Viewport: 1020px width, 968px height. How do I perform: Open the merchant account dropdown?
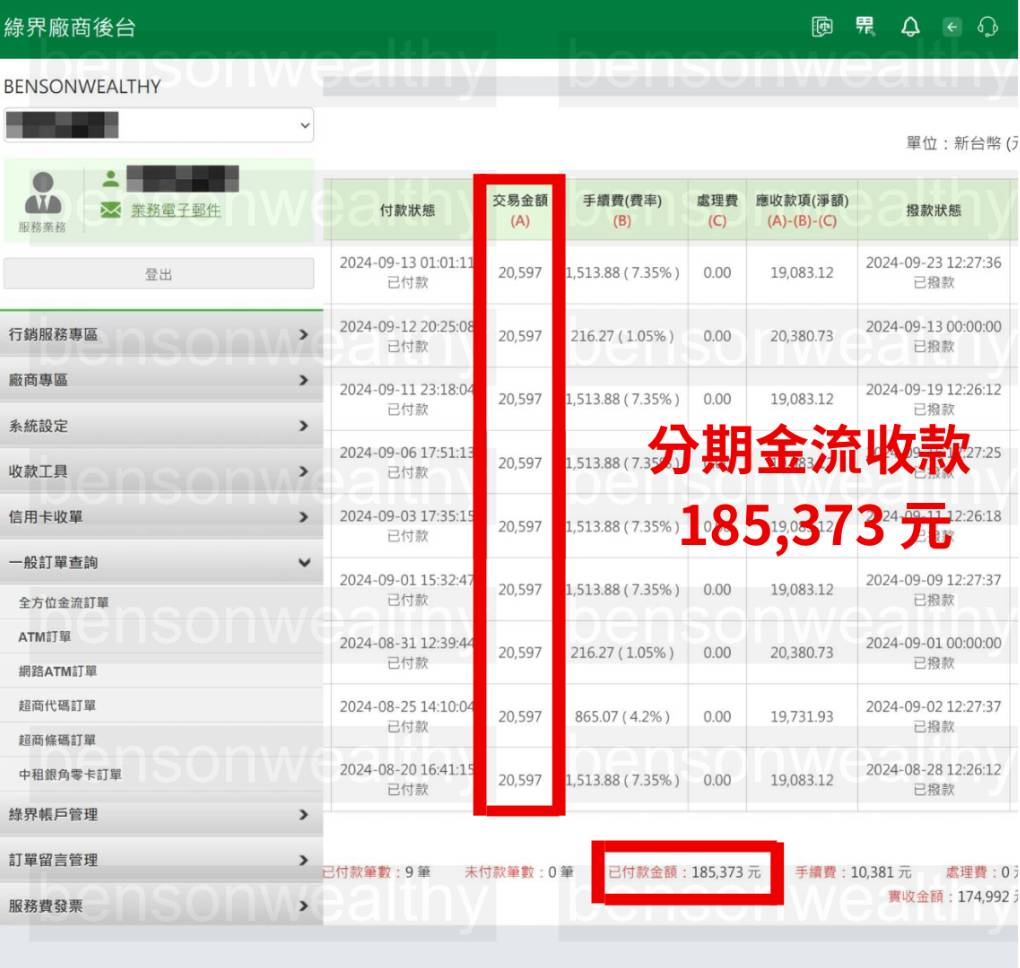[x=158, y=125]
